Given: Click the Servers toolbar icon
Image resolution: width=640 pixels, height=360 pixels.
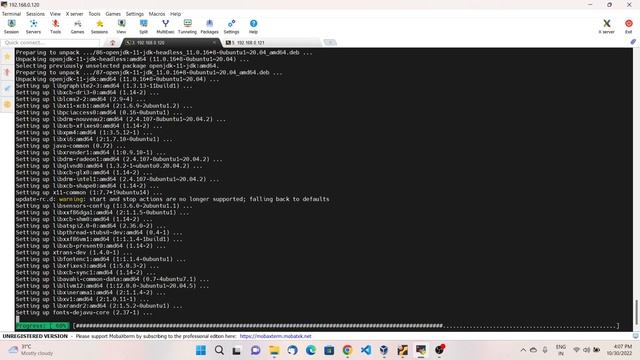Looking at the screenshot, I should tap(33, 27).
